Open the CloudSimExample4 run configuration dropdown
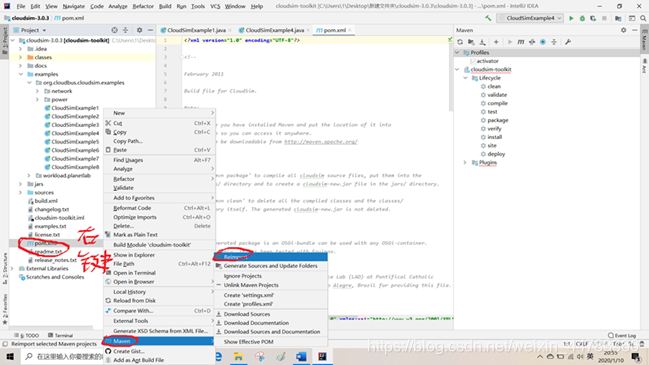649x365 pixels. 531,18
